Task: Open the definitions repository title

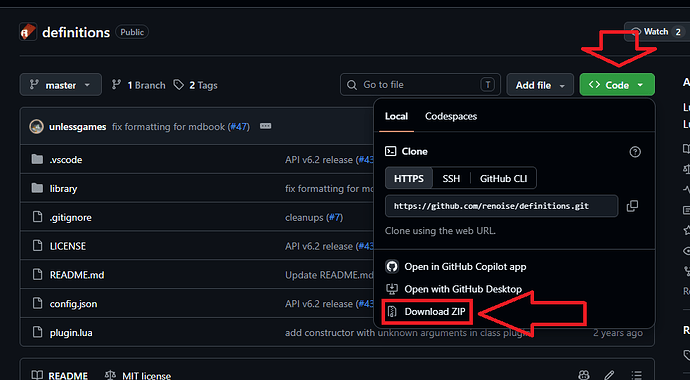Action: (x=76, y=33)
